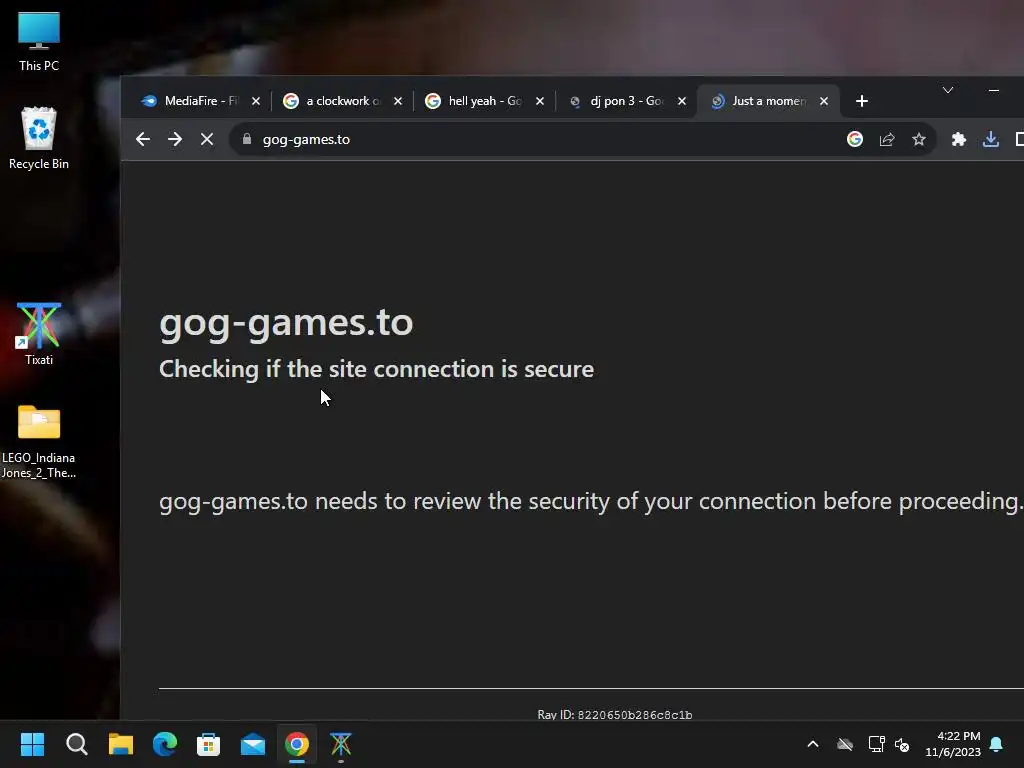Share this page icon
The image size is (1024, 768).
pos(887,139)
